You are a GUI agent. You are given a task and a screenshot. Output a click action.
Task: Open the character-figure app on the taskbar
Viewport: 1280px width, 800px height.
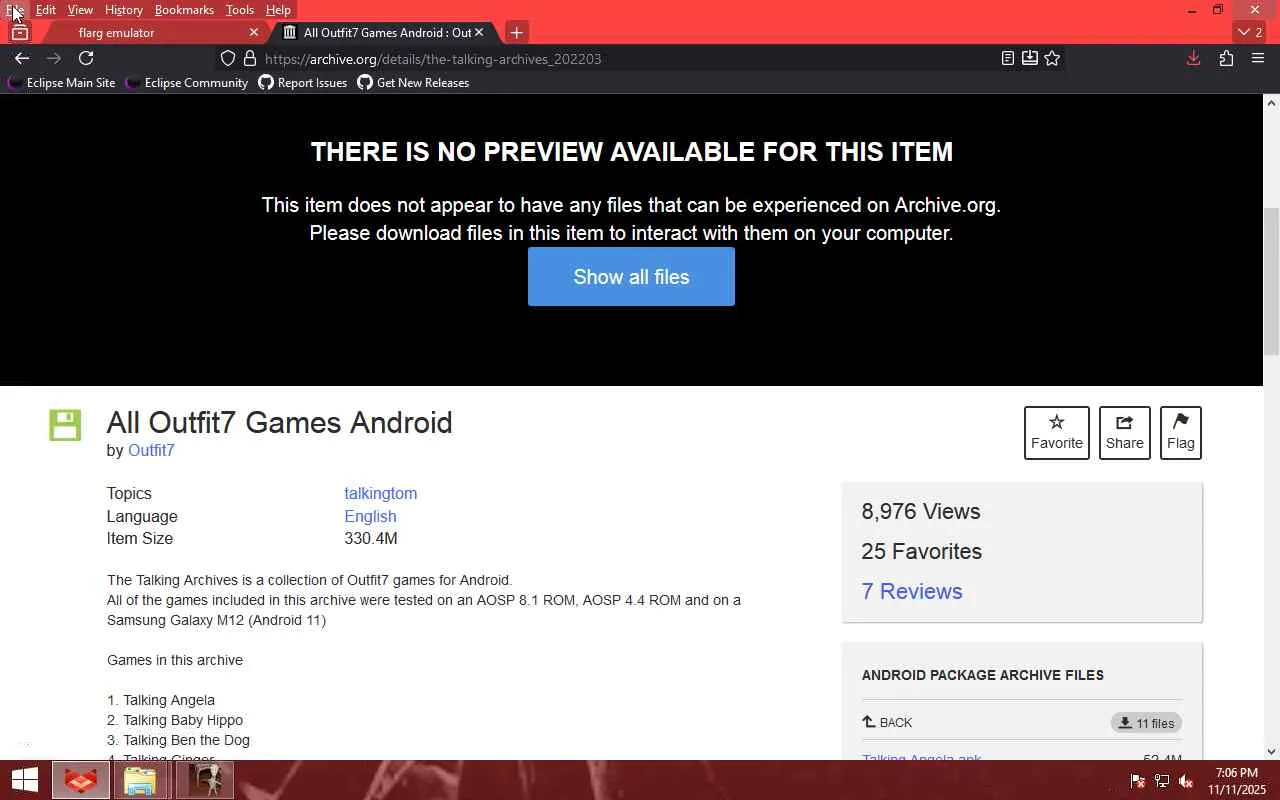click(205, 780)
